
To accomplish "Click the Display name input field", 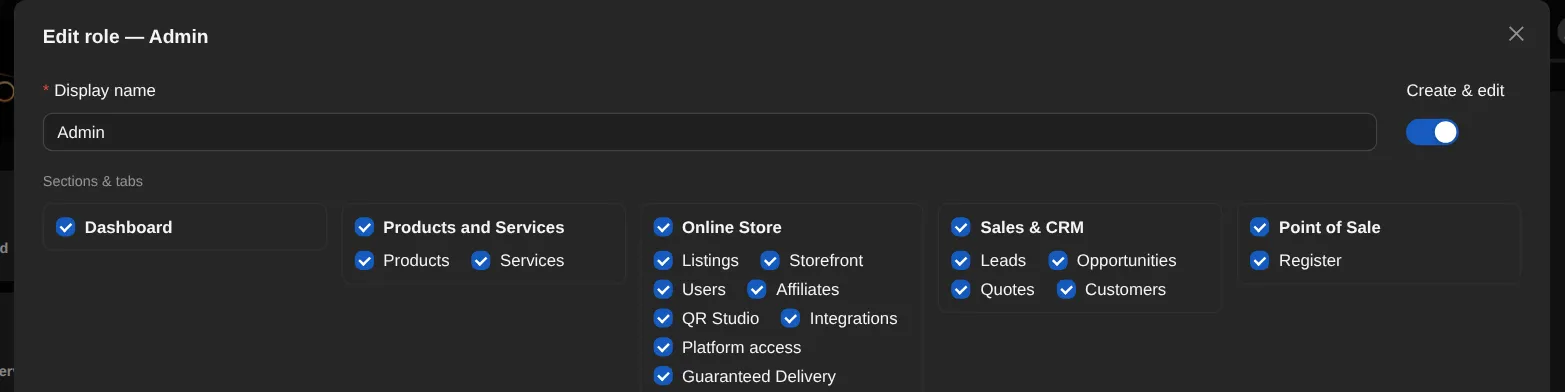I will point(709,132).
